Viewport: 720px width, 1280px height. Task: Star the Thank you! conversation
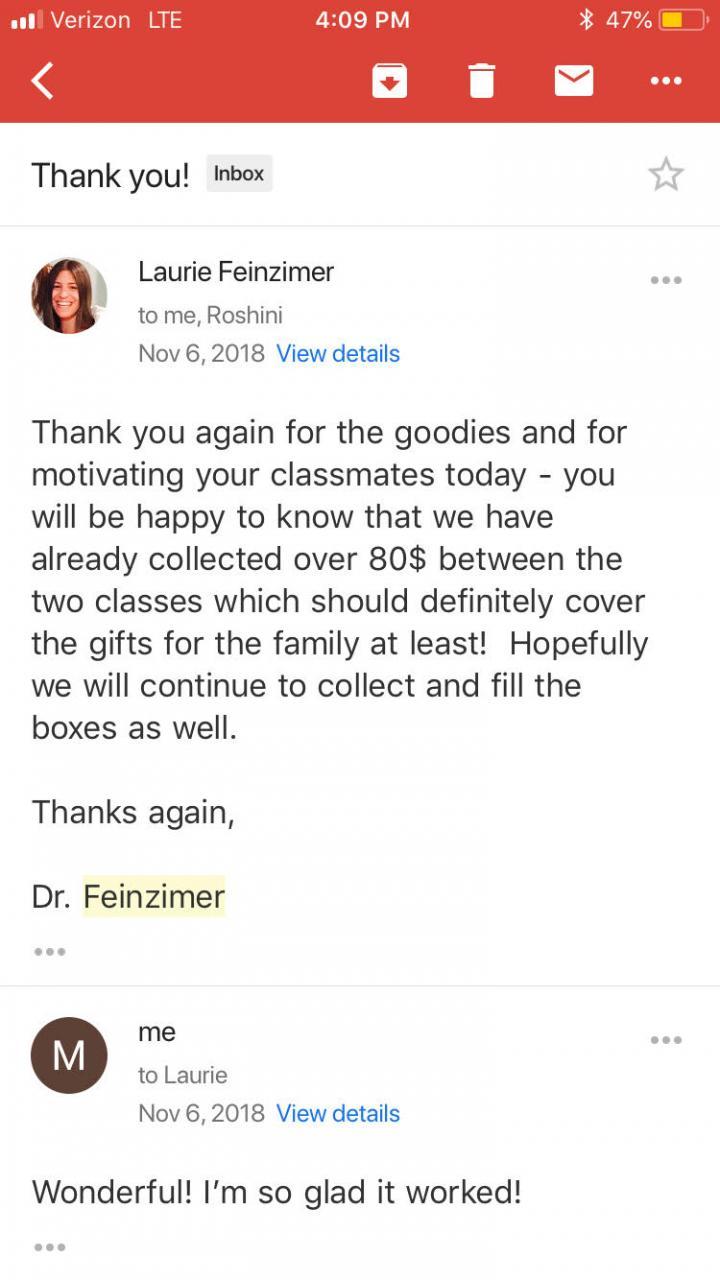tap(666, 175)
